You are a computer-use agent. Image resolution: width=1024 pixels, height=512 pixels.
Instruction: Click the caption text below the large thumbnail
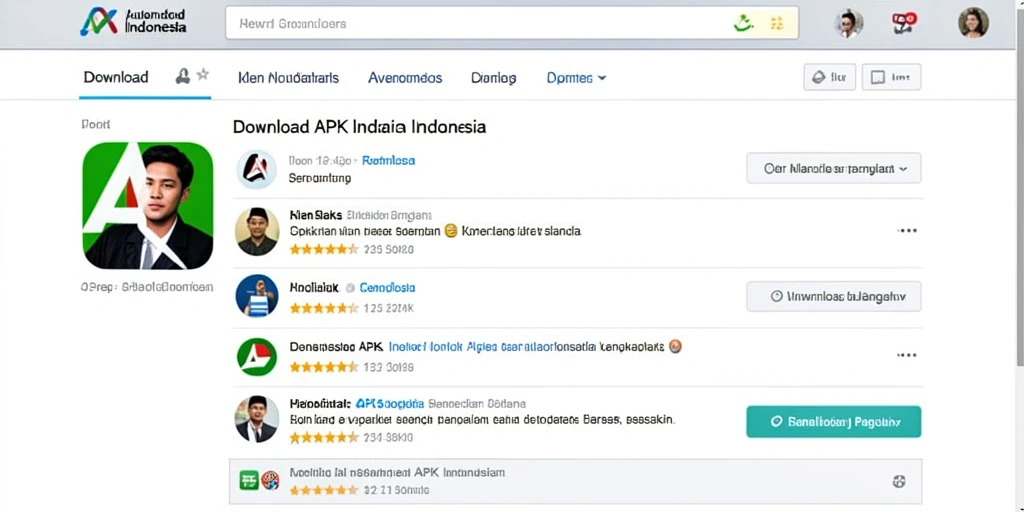point(147,287)
